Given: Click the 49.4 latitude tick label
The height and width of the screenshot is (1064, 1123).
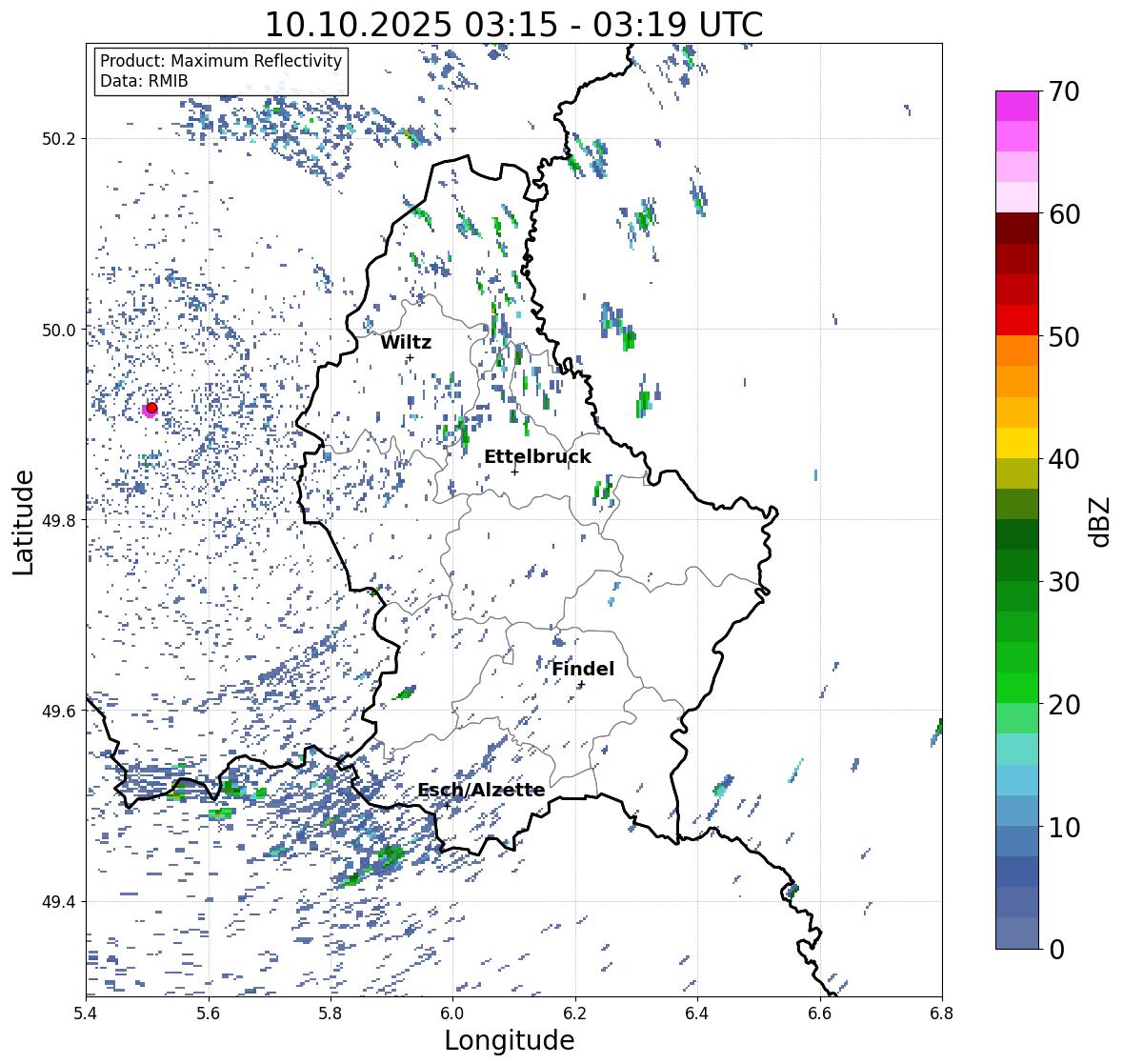Looking at the screenshot, I should (59, 902).
